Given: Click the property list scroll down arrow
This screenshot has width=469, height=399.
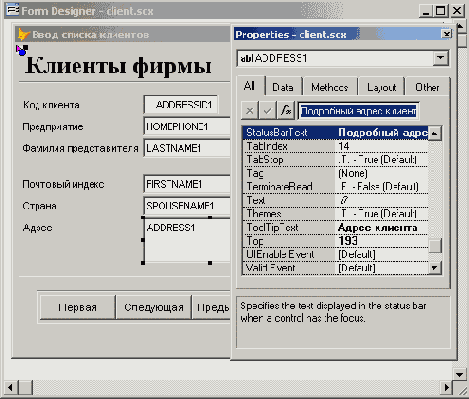Looking at the screenshot, I should (x=435, y=268).
